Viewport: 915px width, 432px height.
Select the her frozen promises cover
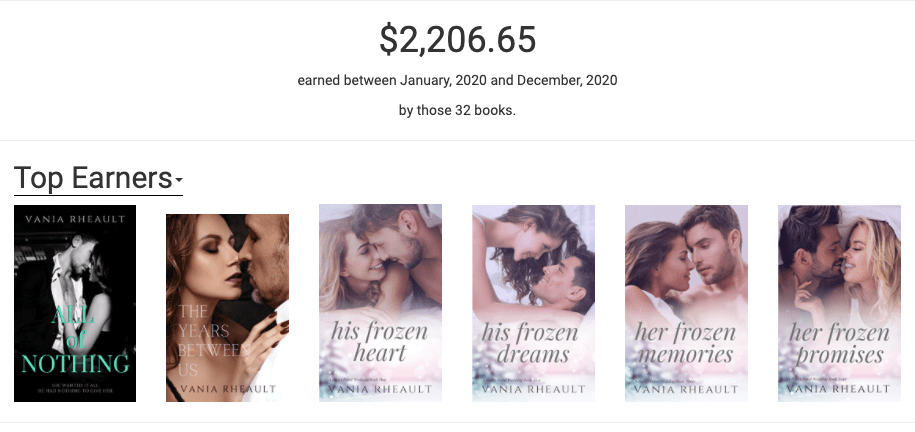coord(839,303)
